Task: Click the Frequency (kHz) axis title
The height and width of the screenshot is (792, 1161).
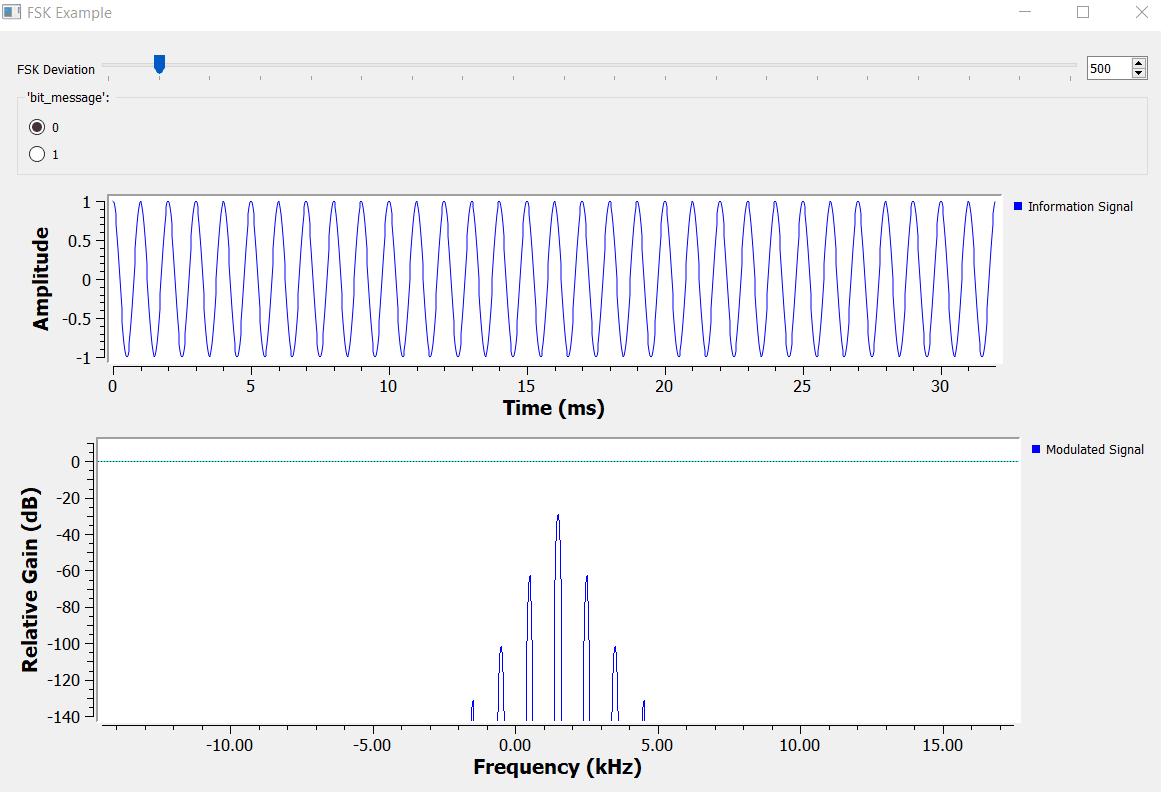Action: [x=557, y=767]
